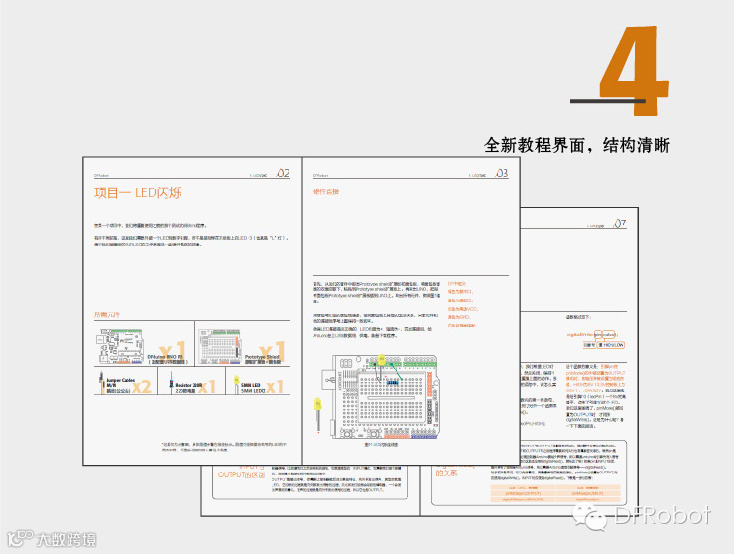Click the Jumper Cables M/M item
The width and height of the screenshot is (734, 554).
pos(125,385)
